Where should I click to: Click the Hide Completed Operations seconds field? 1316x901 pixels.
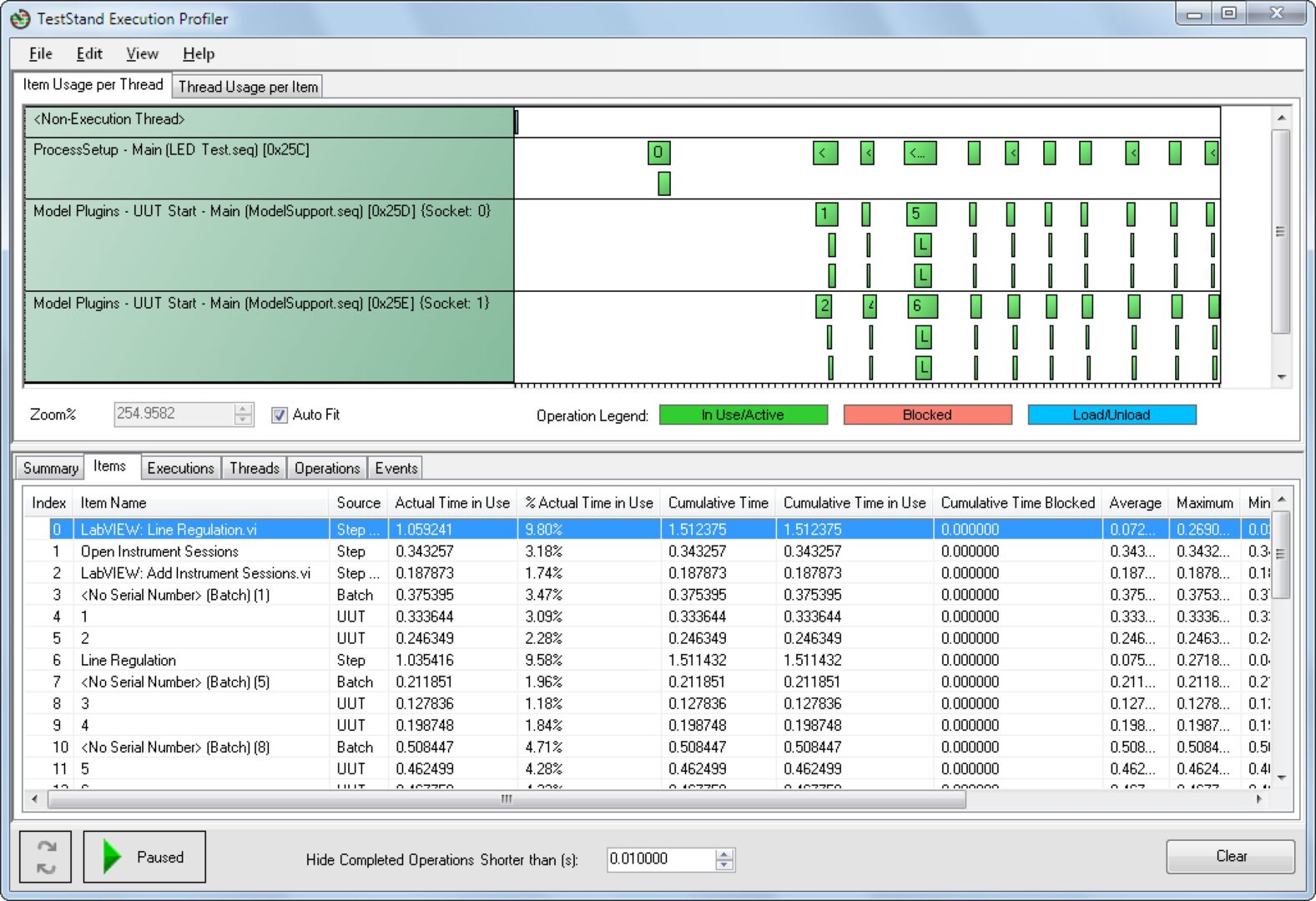point(661,859)
